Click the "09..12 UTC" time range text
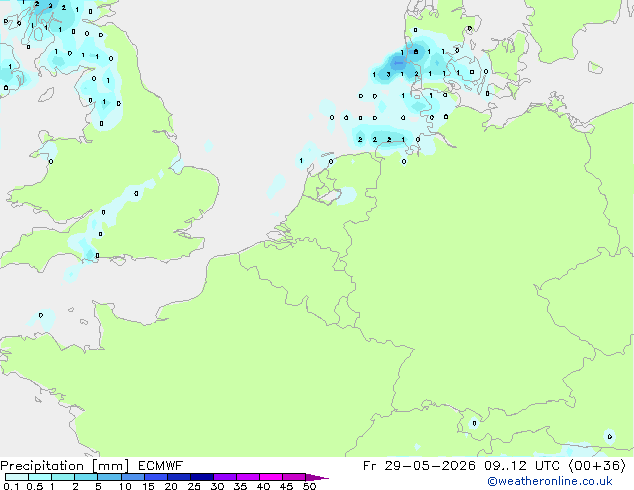Screen dimensions: 634x490 click(522, 466)
